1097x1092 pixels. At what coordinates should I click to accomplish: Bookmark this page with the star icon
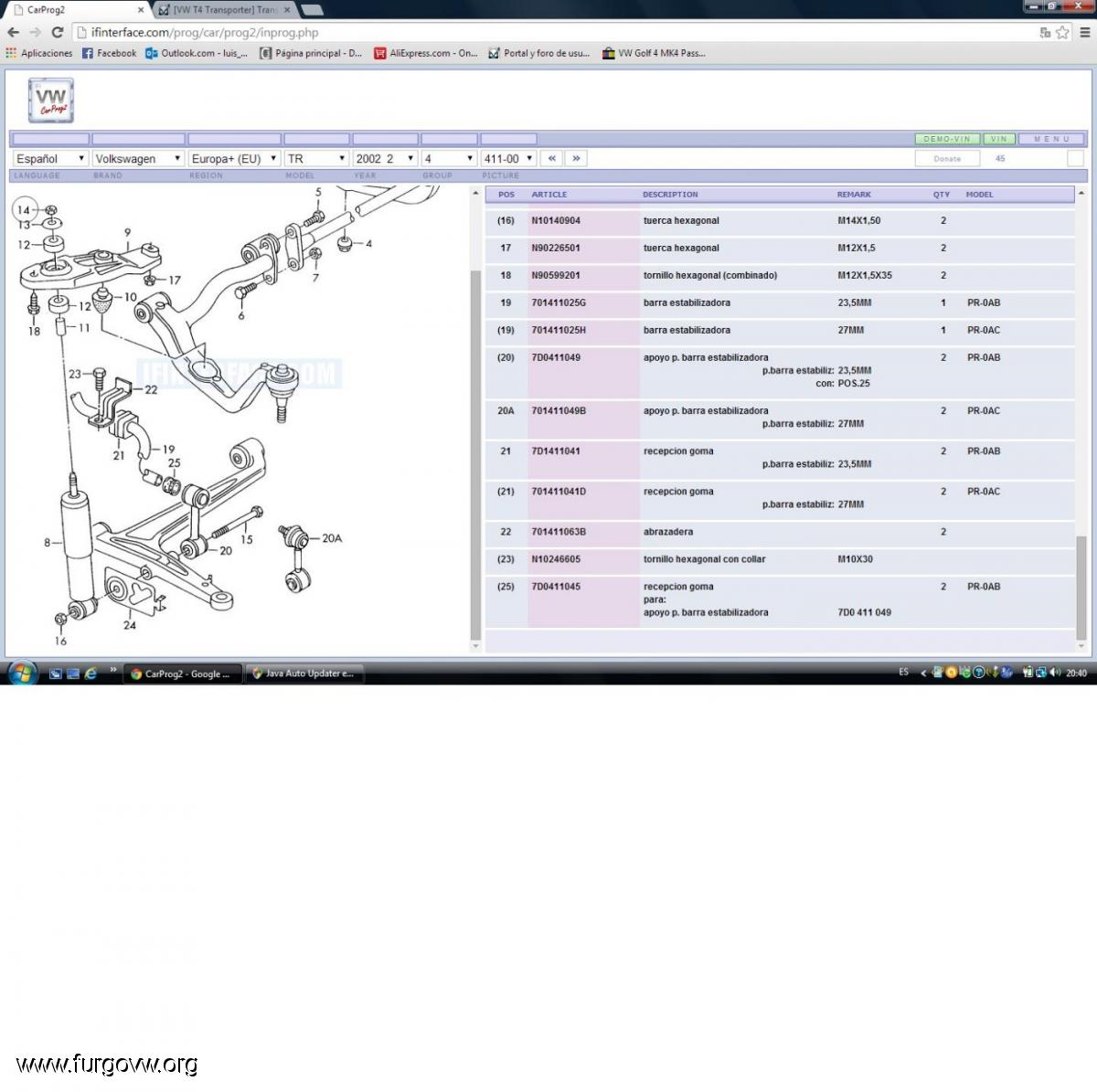[1062, 33]
